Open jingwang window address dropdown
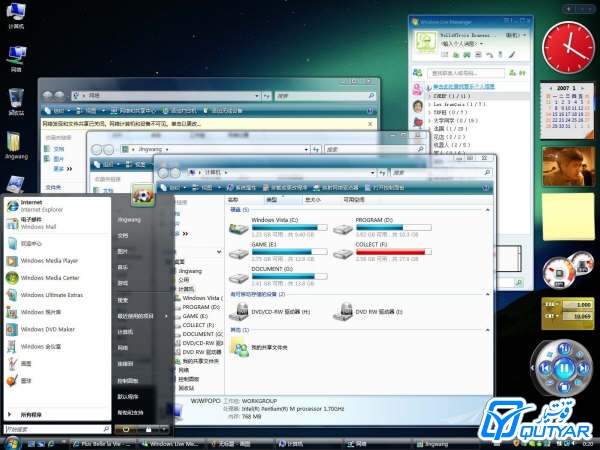600x450 pixels. pos(306,149)
